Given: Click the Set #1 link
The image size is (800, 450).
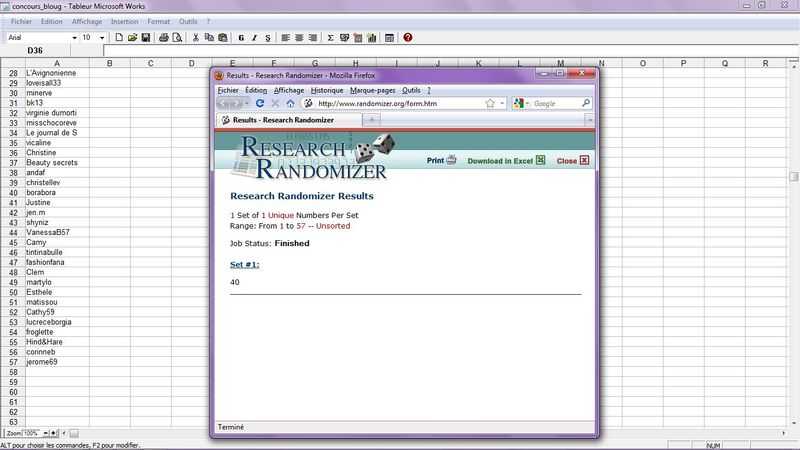Looking at the screenshot, I should (x=244, y=264).
